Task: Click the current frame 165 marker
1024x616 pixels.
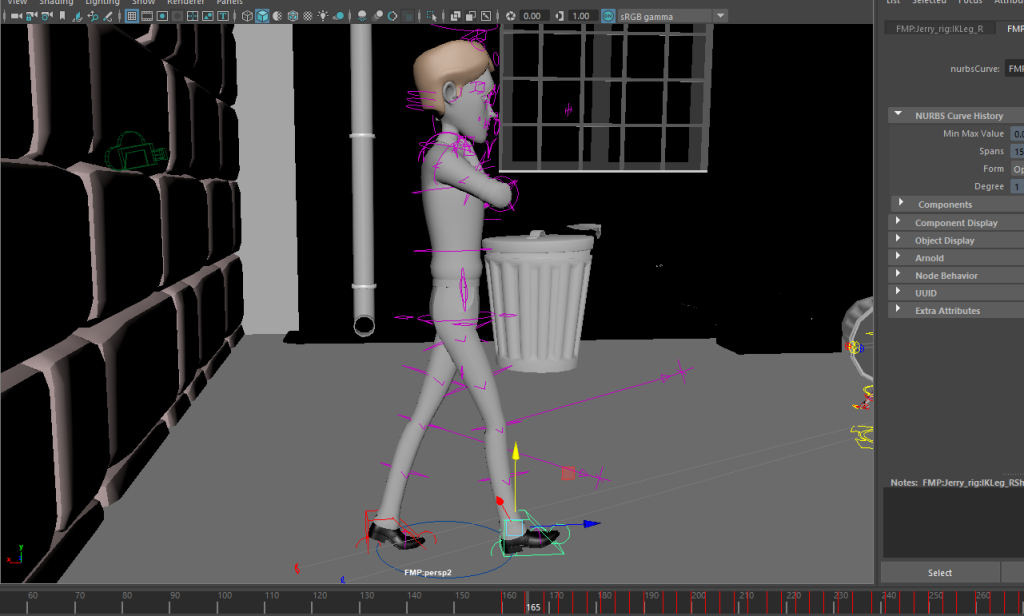Action: pos(533,607)
